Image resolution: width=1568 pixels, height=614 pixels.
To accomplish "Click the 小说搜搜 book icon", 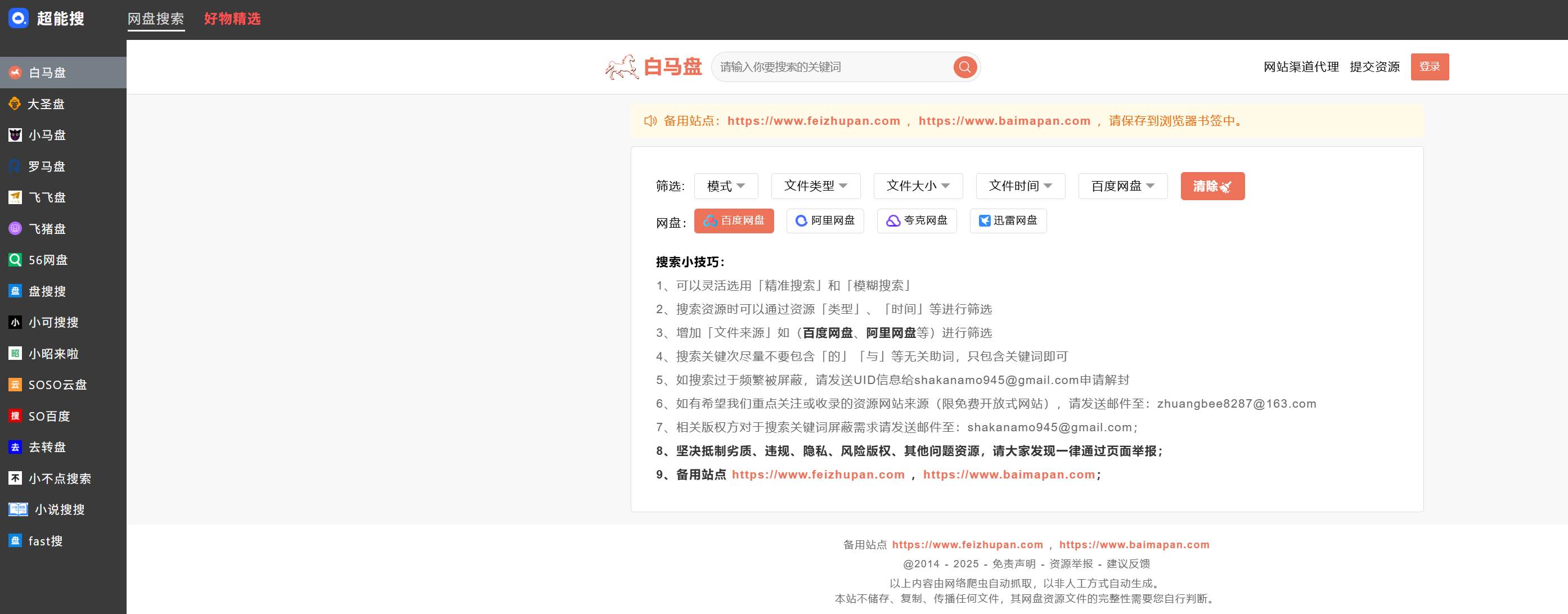I will pyautogui.click(x=17, y=509).
